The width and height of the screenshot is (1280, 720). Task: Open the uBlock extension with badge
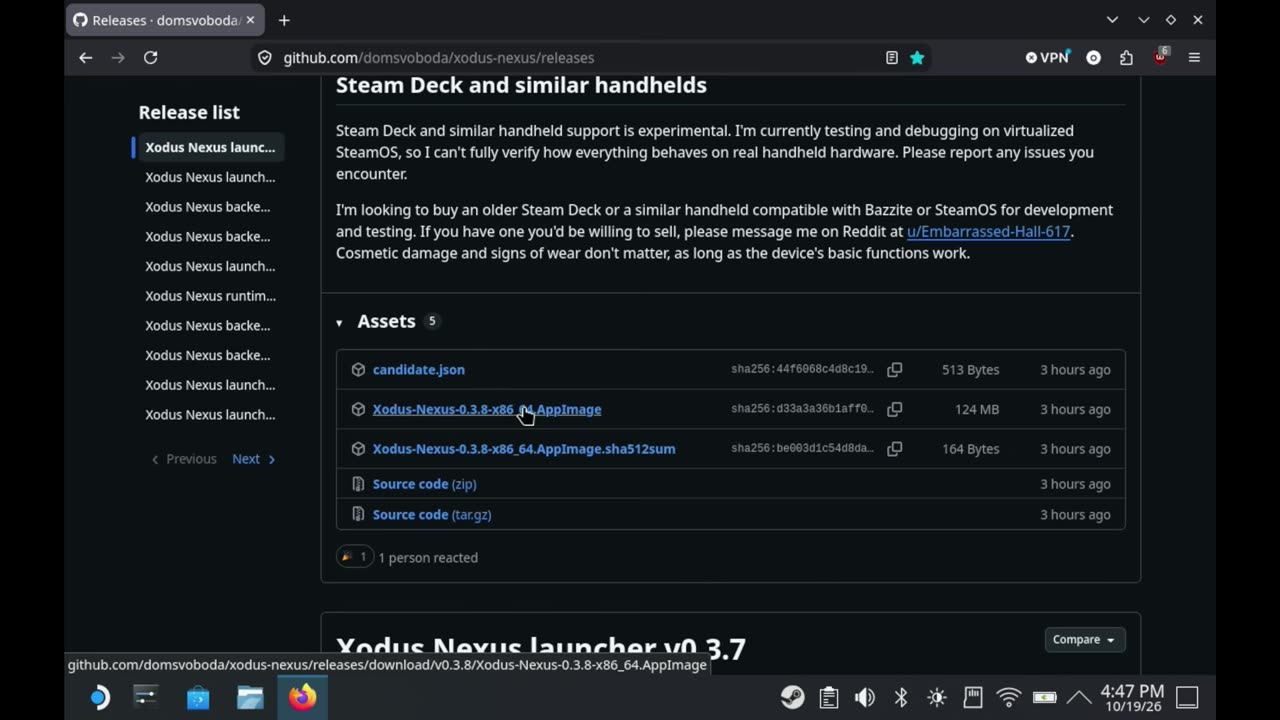click(1160, 56)
